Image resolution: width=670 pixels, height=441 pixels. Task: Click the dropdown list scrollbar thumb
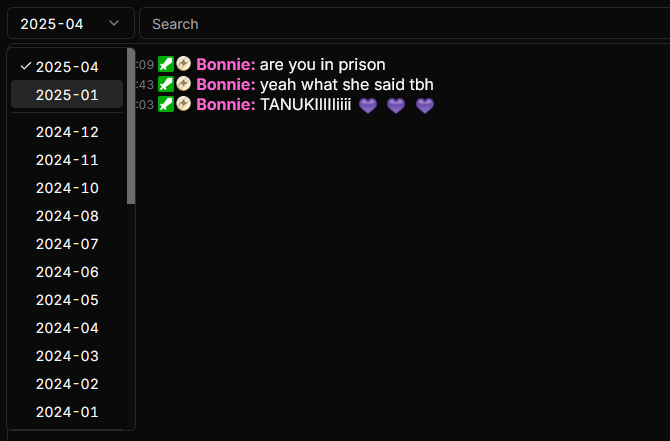[131, 126]
